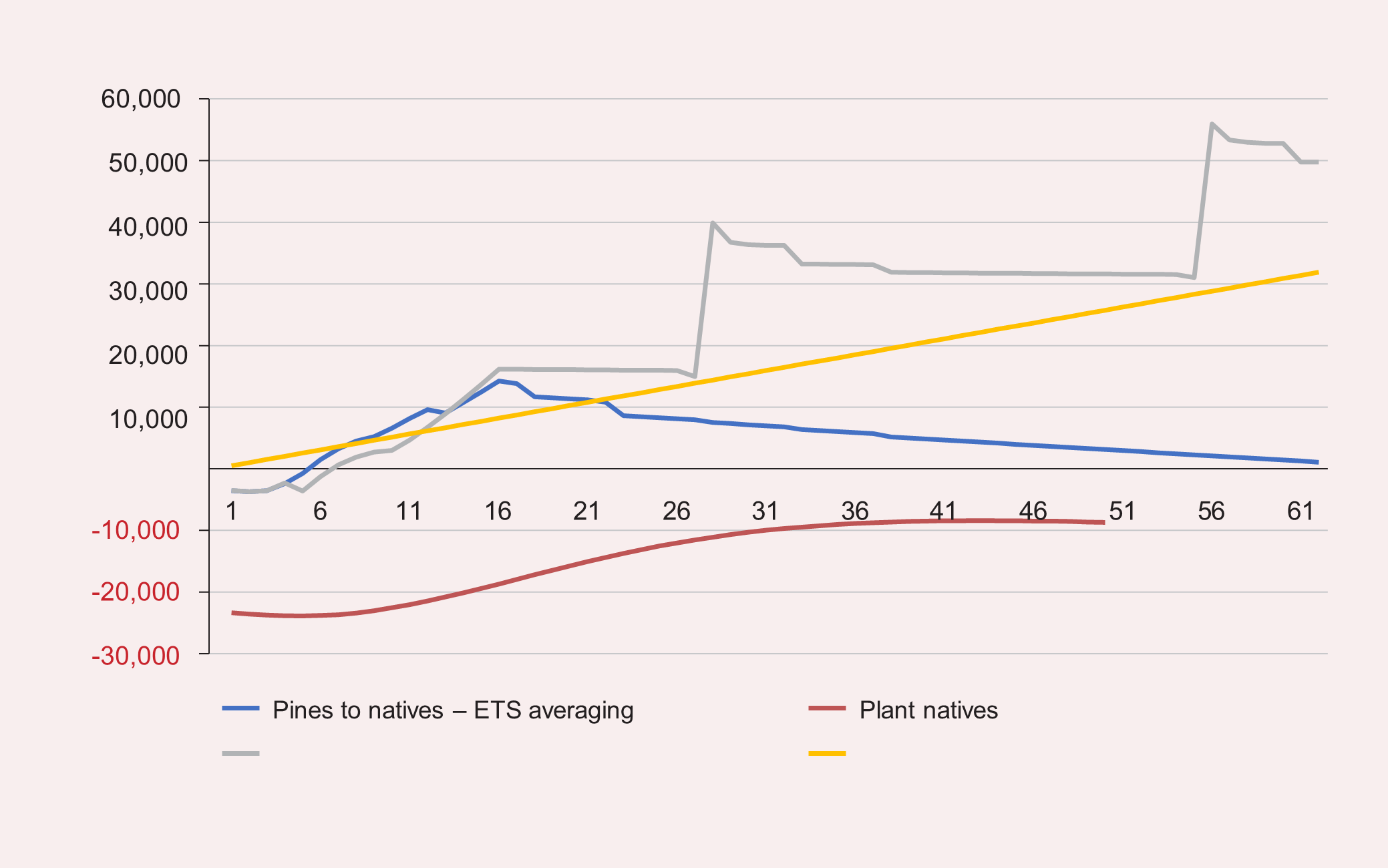Click the red -30,000 y-axis label

point(136,656)
